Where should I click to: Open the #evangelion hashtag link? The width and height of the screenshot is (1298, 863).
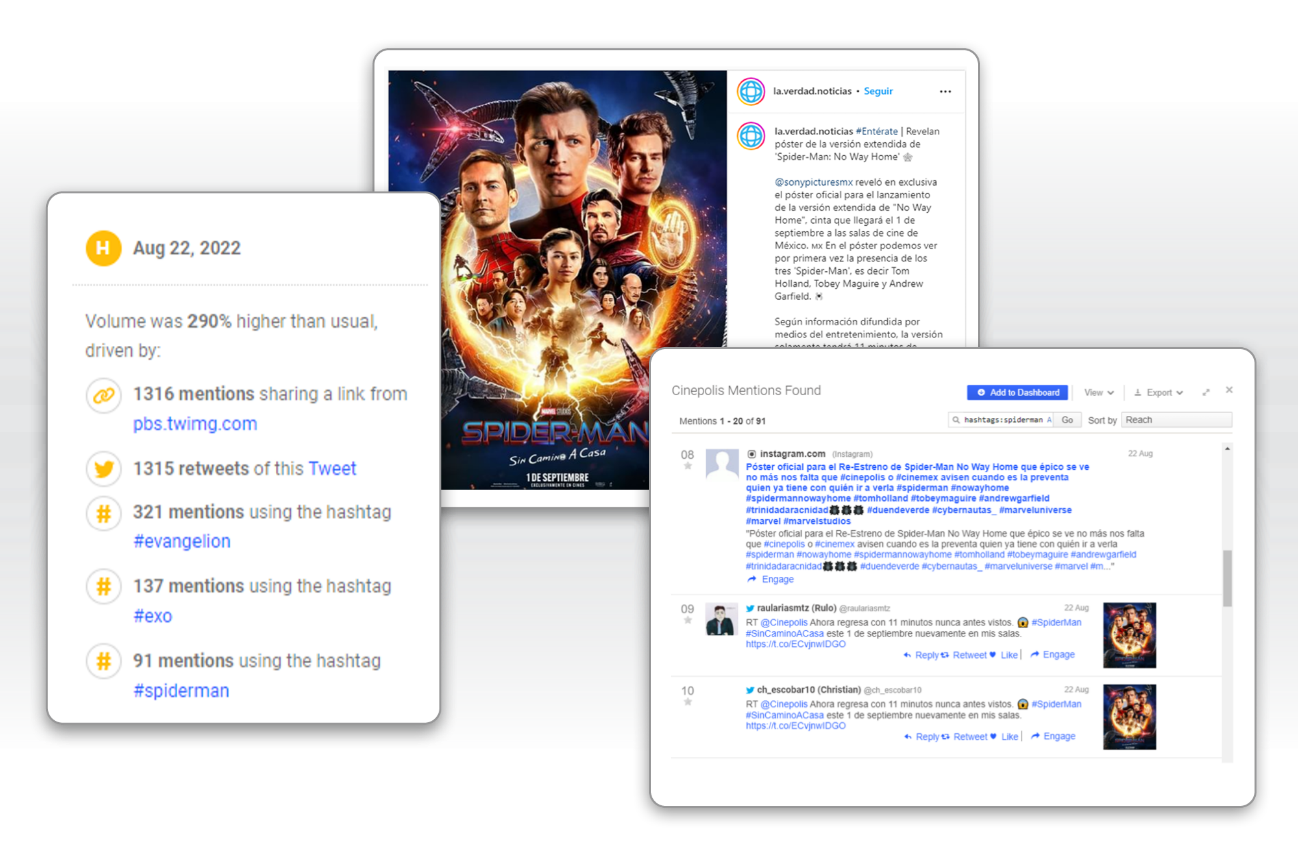tap(182, 541)
